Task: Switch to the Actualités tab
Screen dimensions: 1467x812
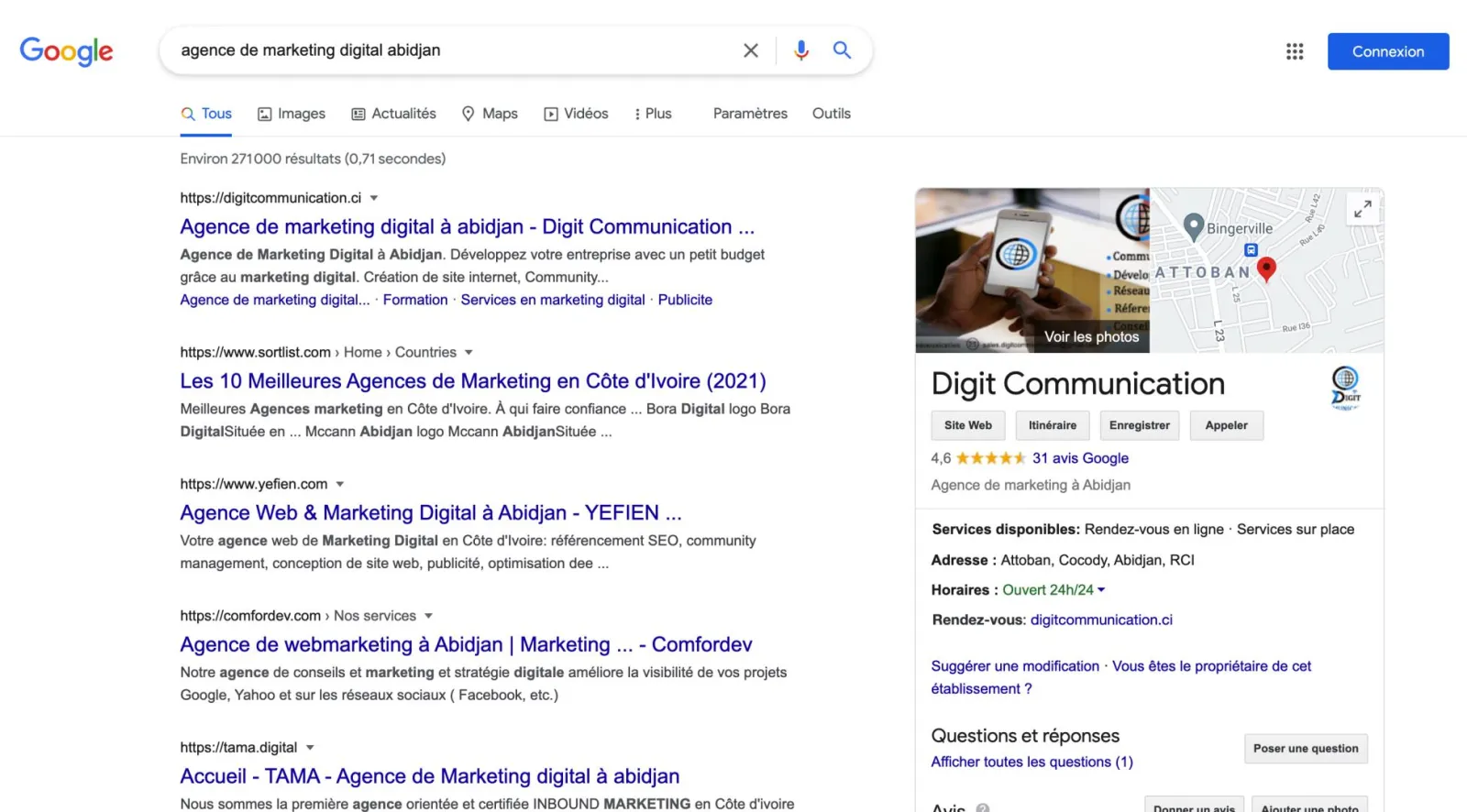Action: [x=394, y=114]
